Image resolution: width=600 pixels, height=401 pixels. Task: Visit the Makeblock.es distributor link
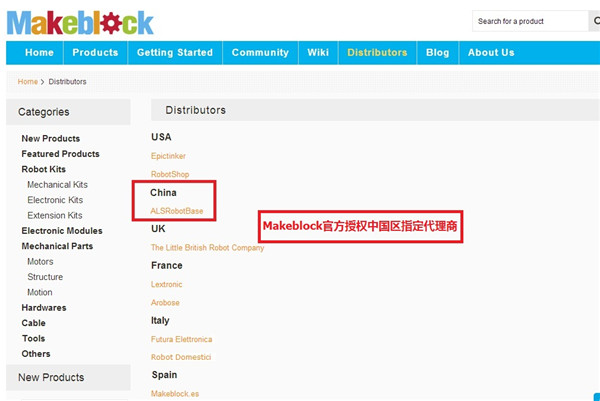point(175,394)
